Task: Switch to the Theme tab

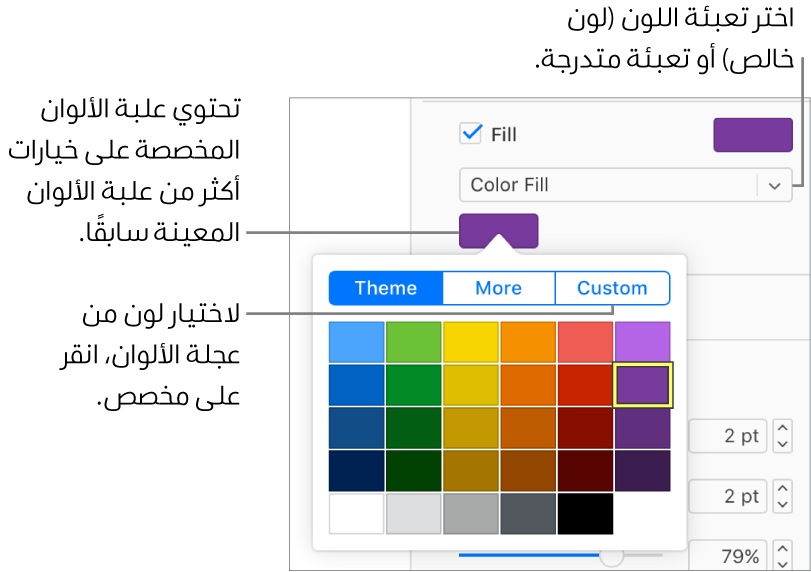Action: point(386,288)
